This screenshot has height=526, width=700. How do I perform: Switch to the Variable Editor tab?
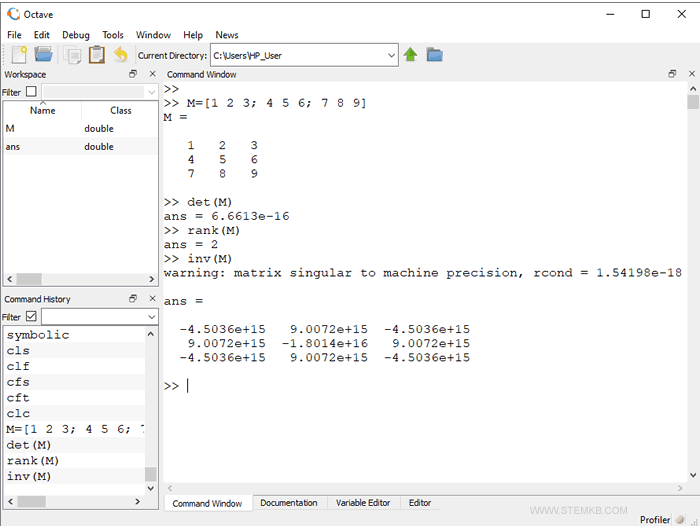[363, 503]
